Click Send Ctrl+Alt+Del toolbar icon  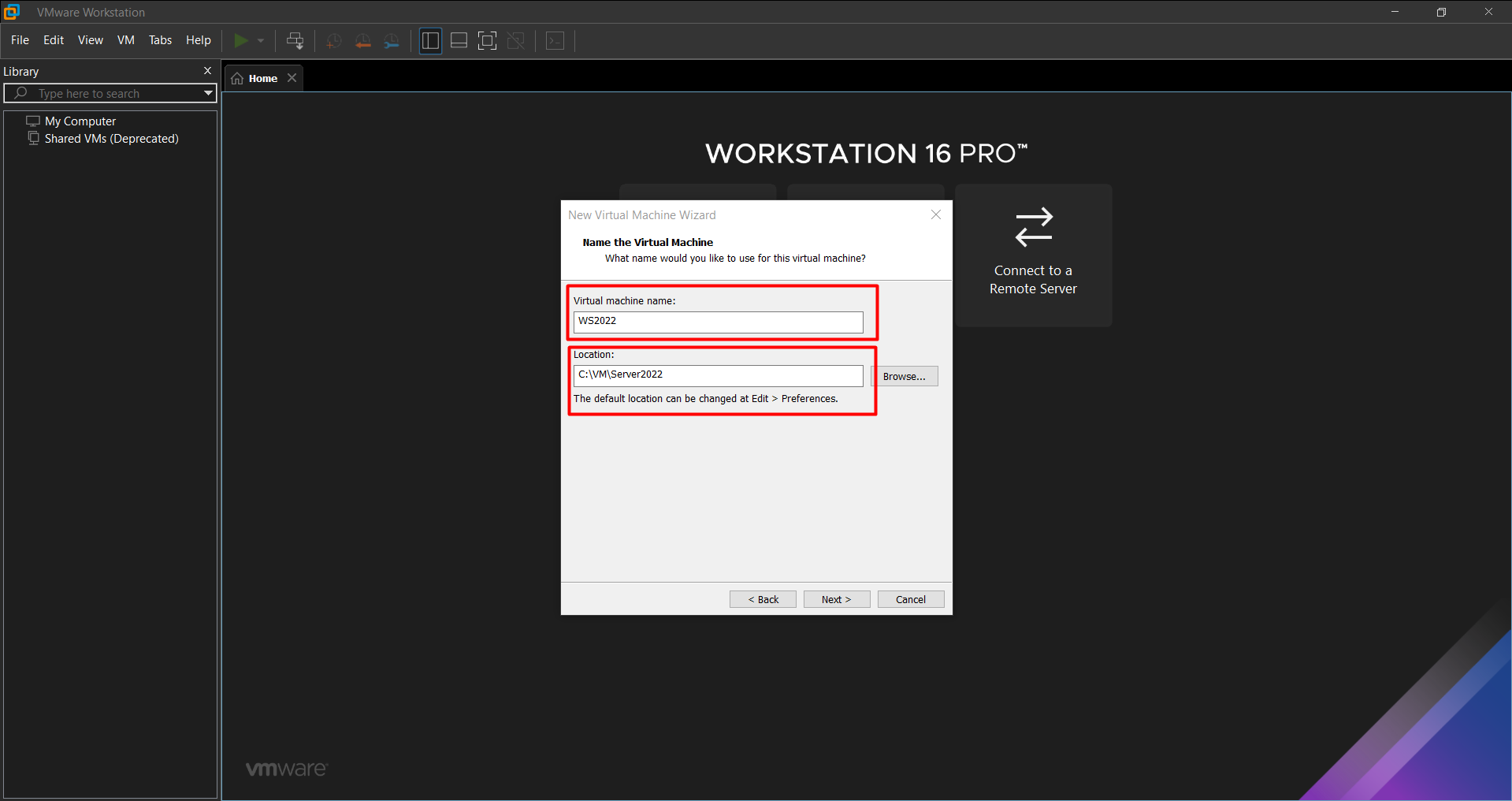pyautogui.click(x=295, y=41)
